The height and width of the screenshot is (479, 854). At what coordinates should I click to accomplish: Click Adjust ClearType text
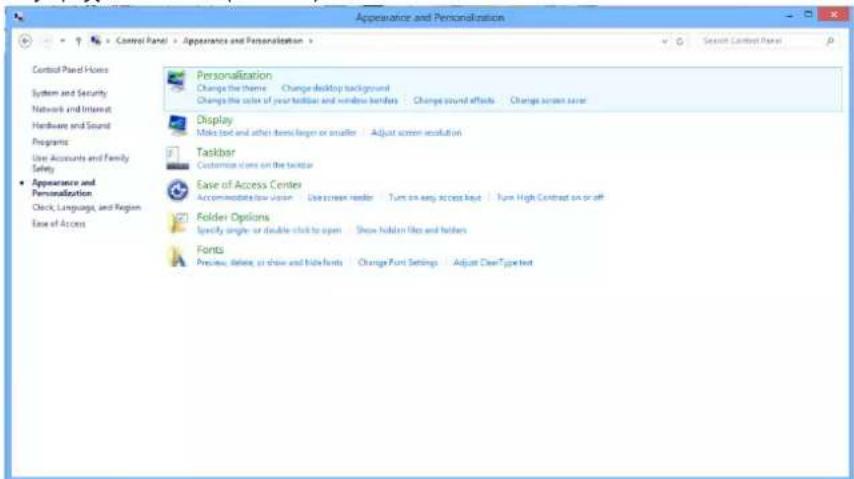(x=493, y=263)
